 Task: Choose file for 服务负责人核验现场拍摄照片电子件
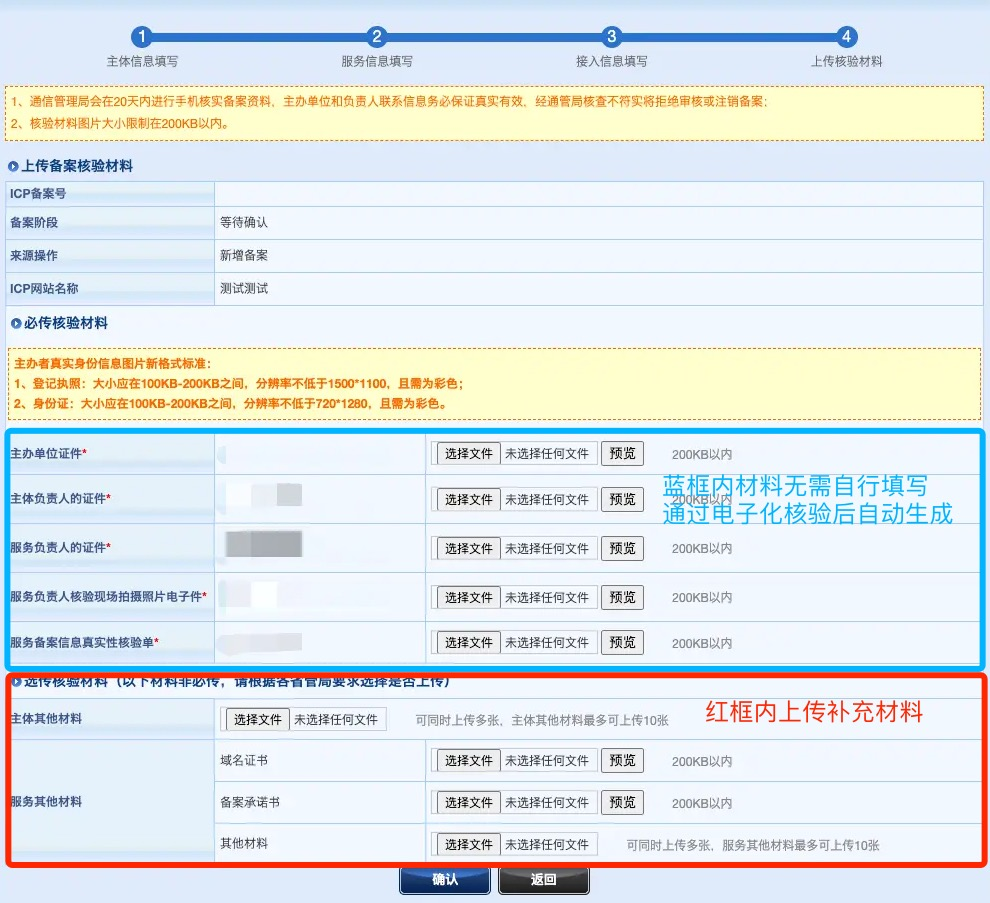(468, 597)
